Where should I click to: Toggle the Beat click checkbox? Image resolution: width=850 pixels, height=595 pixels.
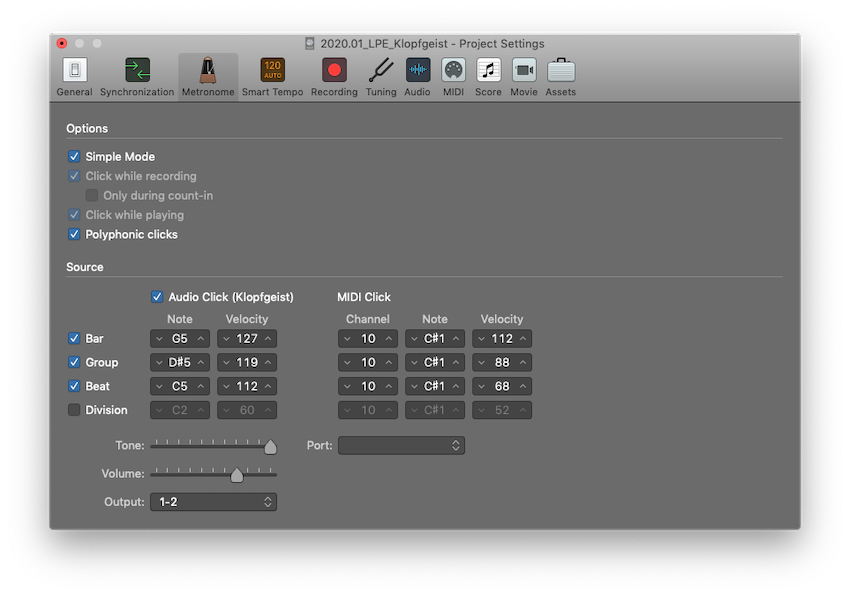74,386
